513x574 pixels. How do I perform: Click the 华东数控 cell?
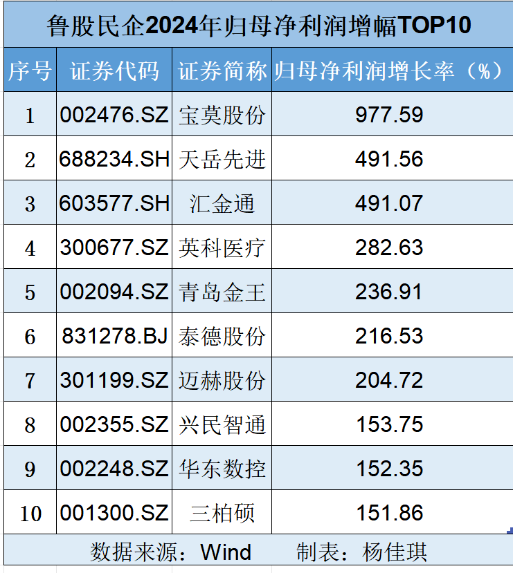click(x=222, y=468)
